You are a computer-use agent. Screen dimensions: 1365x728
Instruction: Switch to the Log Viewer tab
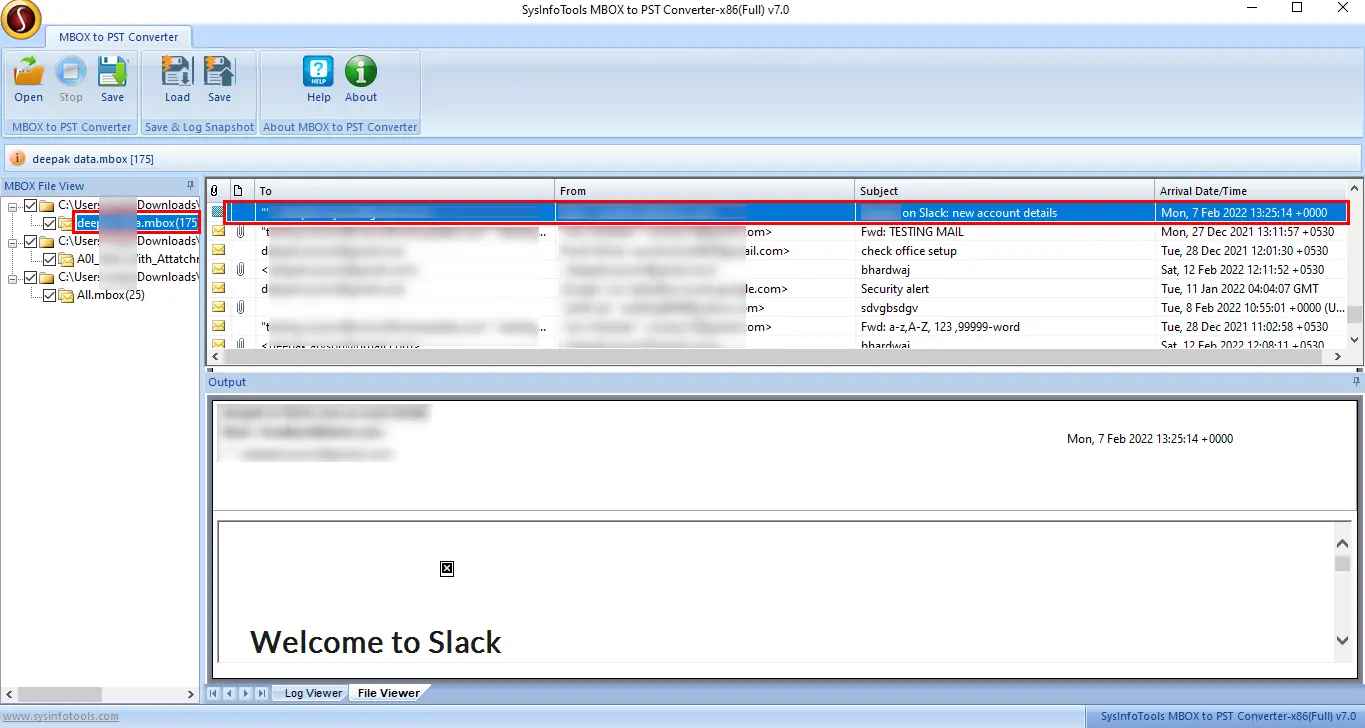pyautogui.click(x=312, y=693)
